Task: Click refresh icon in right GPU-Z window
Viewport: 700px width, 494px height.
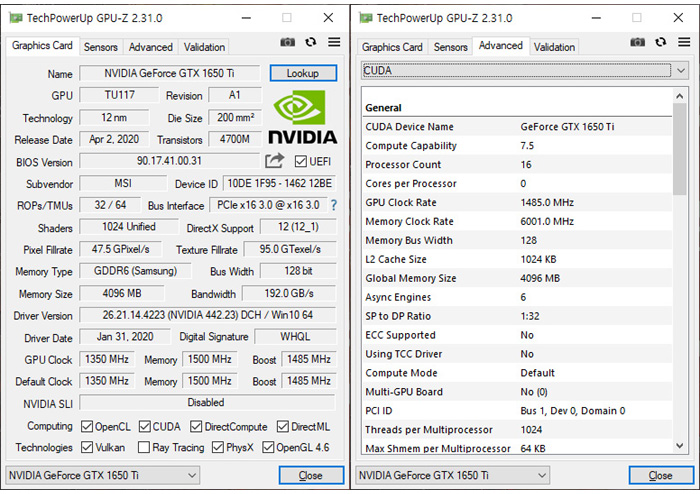Action: tap(661, 42)
